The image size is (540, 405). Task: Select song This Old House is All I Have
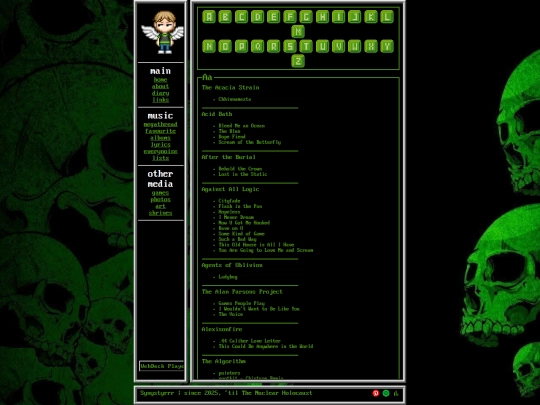256,245
